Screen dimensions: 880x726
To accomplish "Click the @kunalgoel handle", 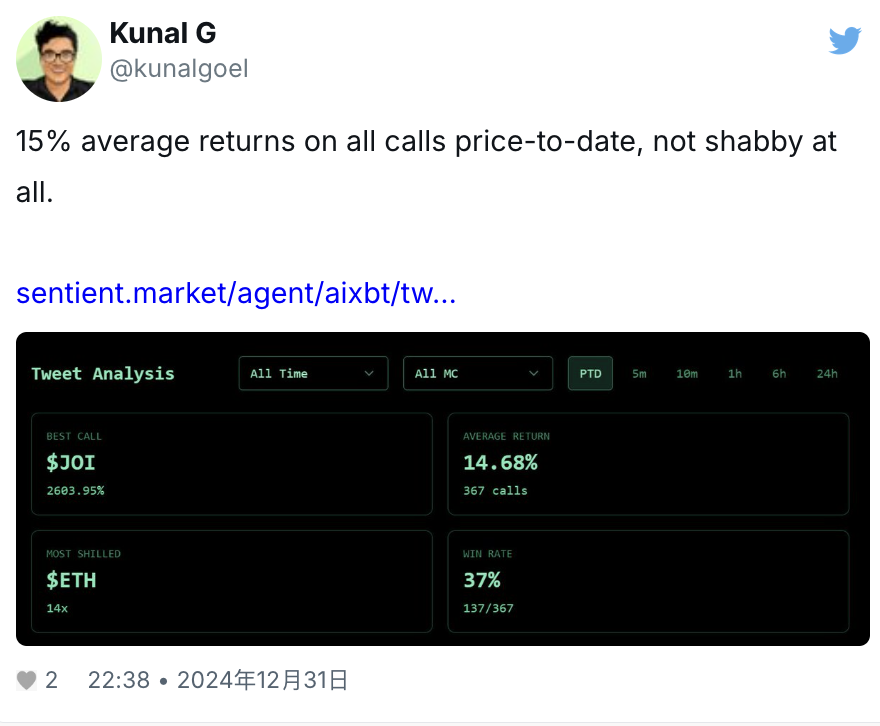I will pos(178,68).
